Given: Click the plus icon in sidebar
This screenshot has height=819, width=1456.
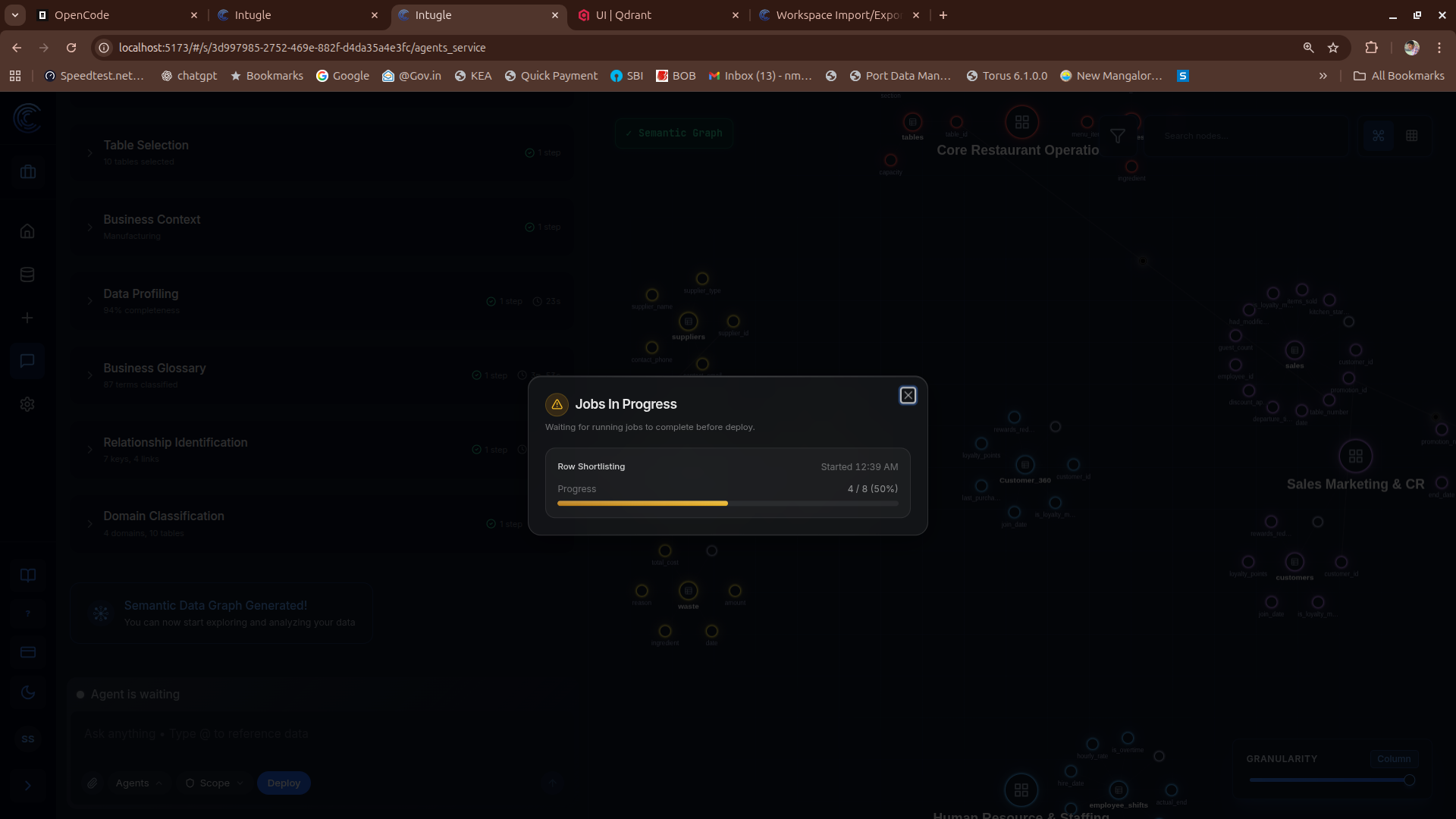Looking at the screenshot, I should point(27,318).
